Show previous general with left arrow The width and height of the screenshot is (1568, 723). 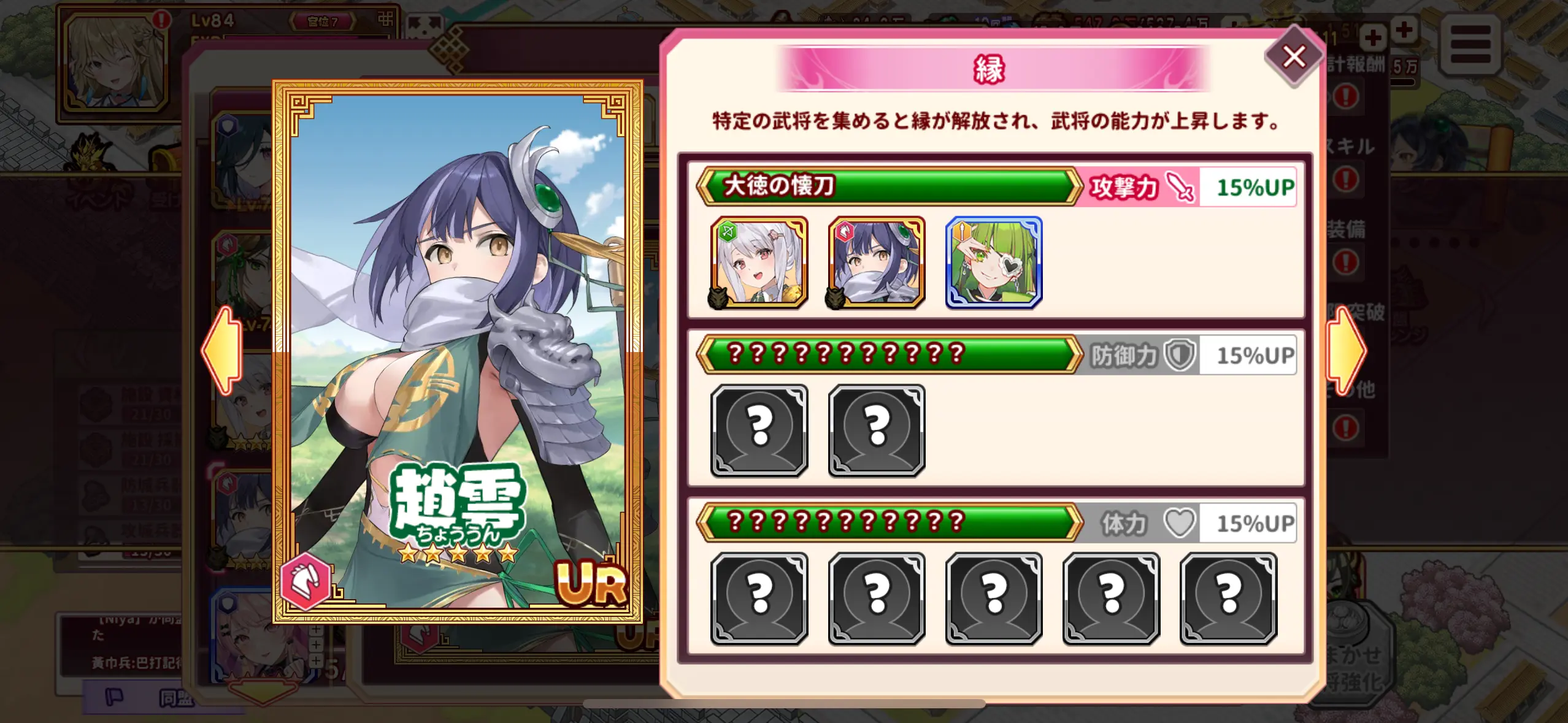click(221, 350)
